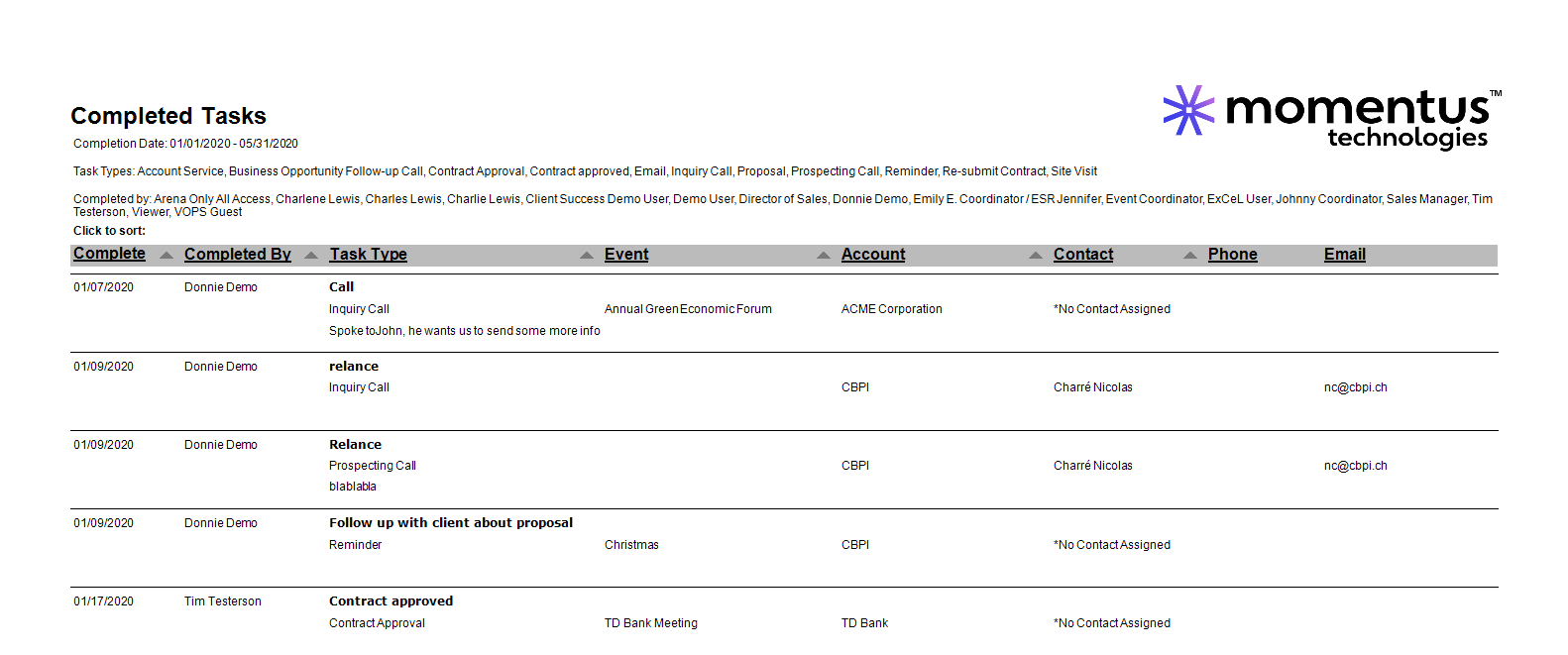Image resolution: width=1568 pixels, height=655 pixels.
Task: Click the Annual Green Economic Forum event
Action: pyautogui.click(x=688, y=309)
